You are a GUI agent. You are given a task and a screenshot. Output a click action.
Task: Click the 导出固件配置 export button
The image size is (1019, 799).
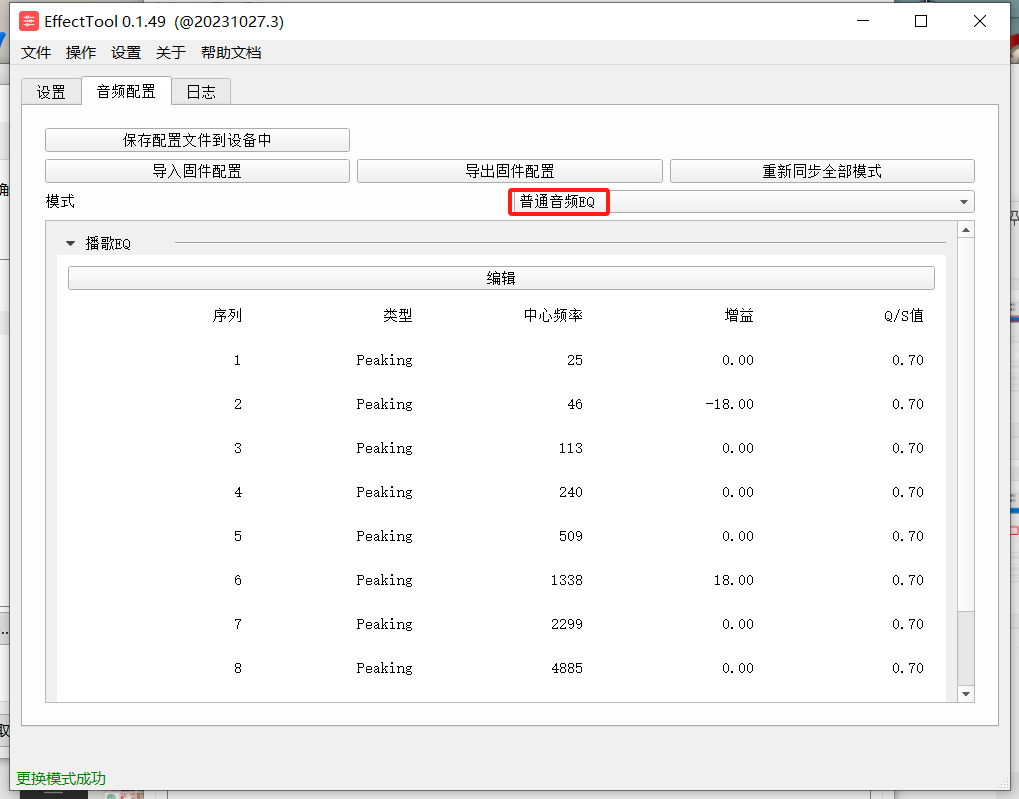pos(511,170)
